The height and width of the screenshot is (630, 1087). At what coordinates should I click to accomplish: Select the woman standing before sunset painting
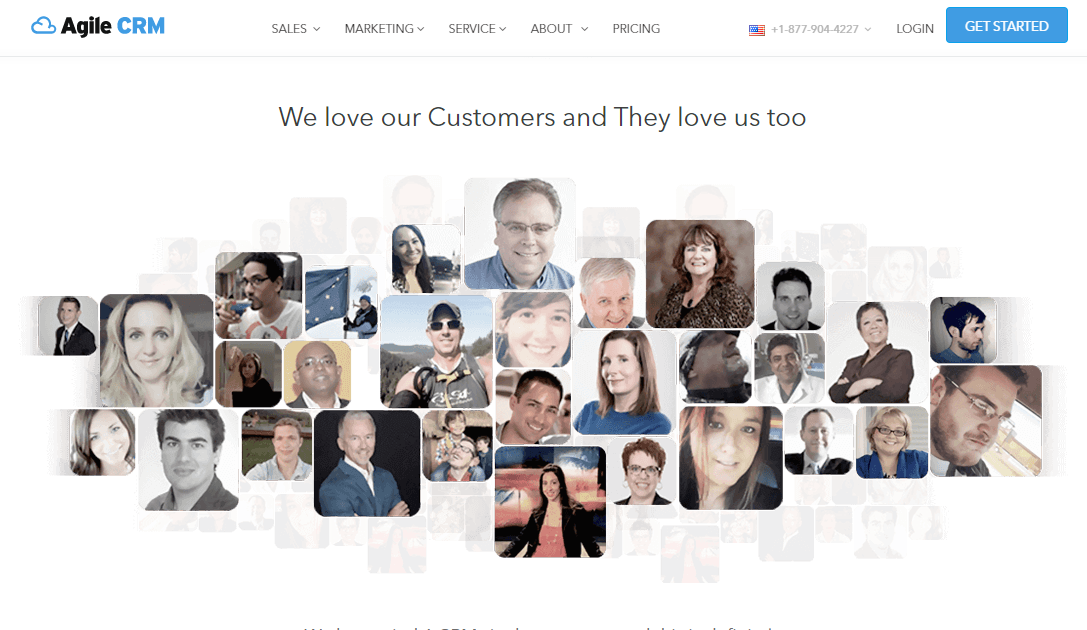tap(550, 501)
